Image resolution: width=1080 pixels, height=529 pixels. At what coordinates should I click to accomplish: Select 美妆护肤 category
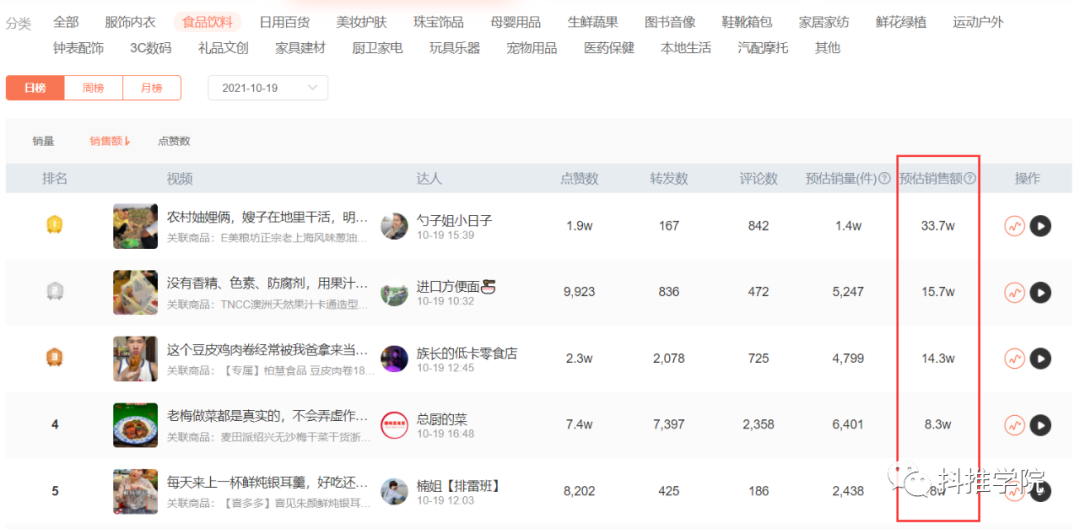tap(362, 22)
